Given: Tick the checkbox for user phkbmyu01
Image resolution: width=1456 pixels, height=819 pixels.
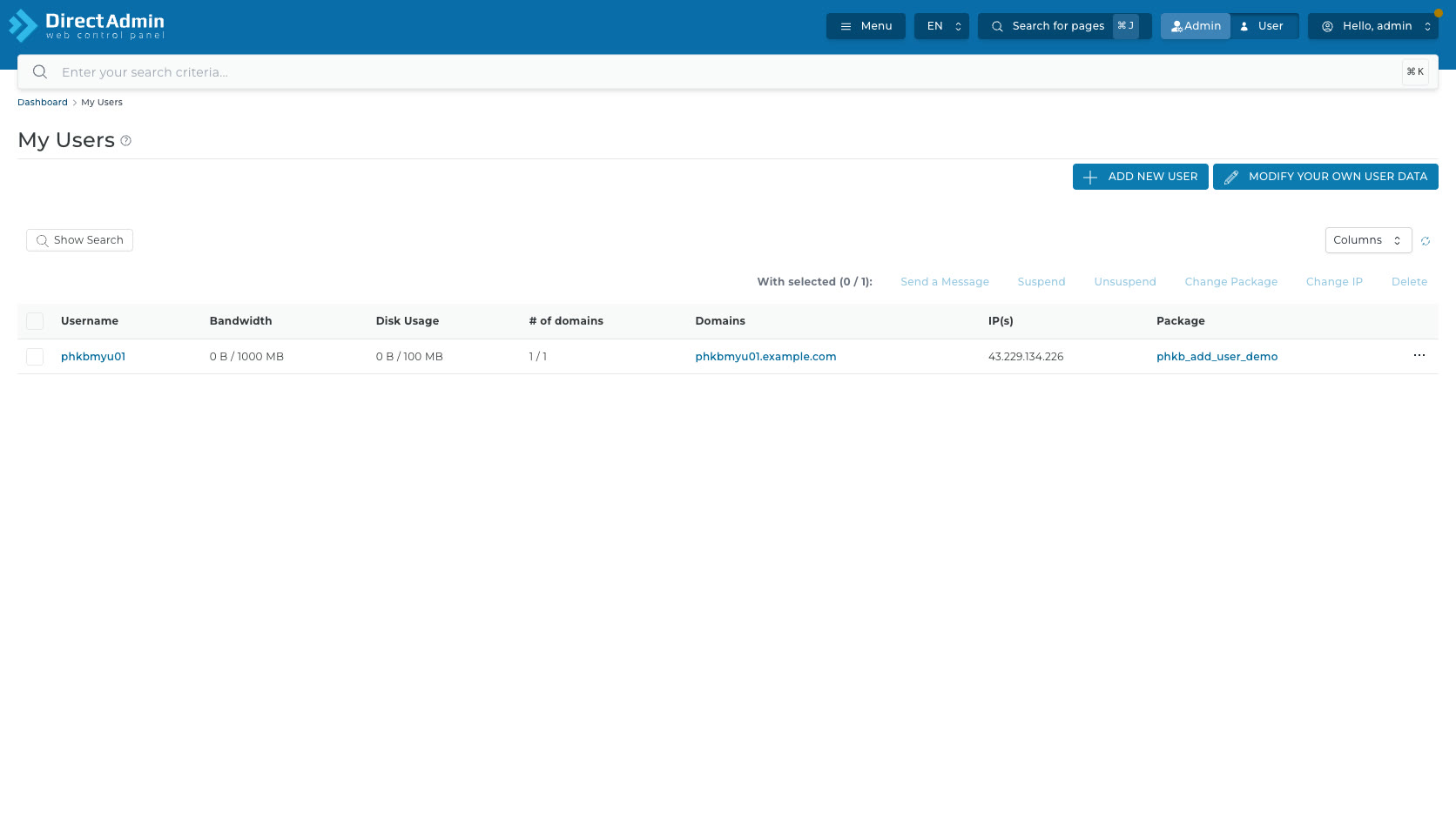Looking at the screenshot, I should point(35,357).
